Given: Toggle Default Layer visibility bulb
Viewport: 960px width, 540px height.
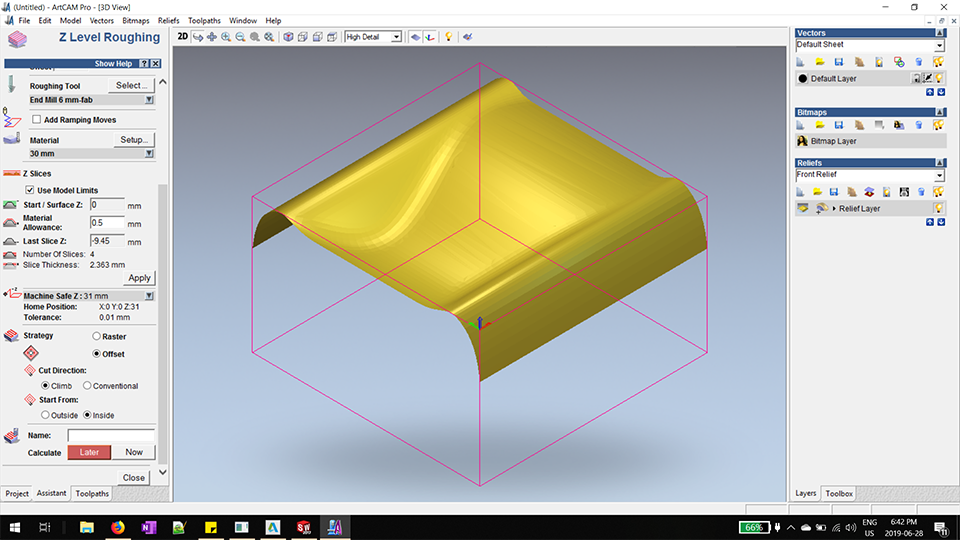Looking at the screenshot, I should coord(939,78).
